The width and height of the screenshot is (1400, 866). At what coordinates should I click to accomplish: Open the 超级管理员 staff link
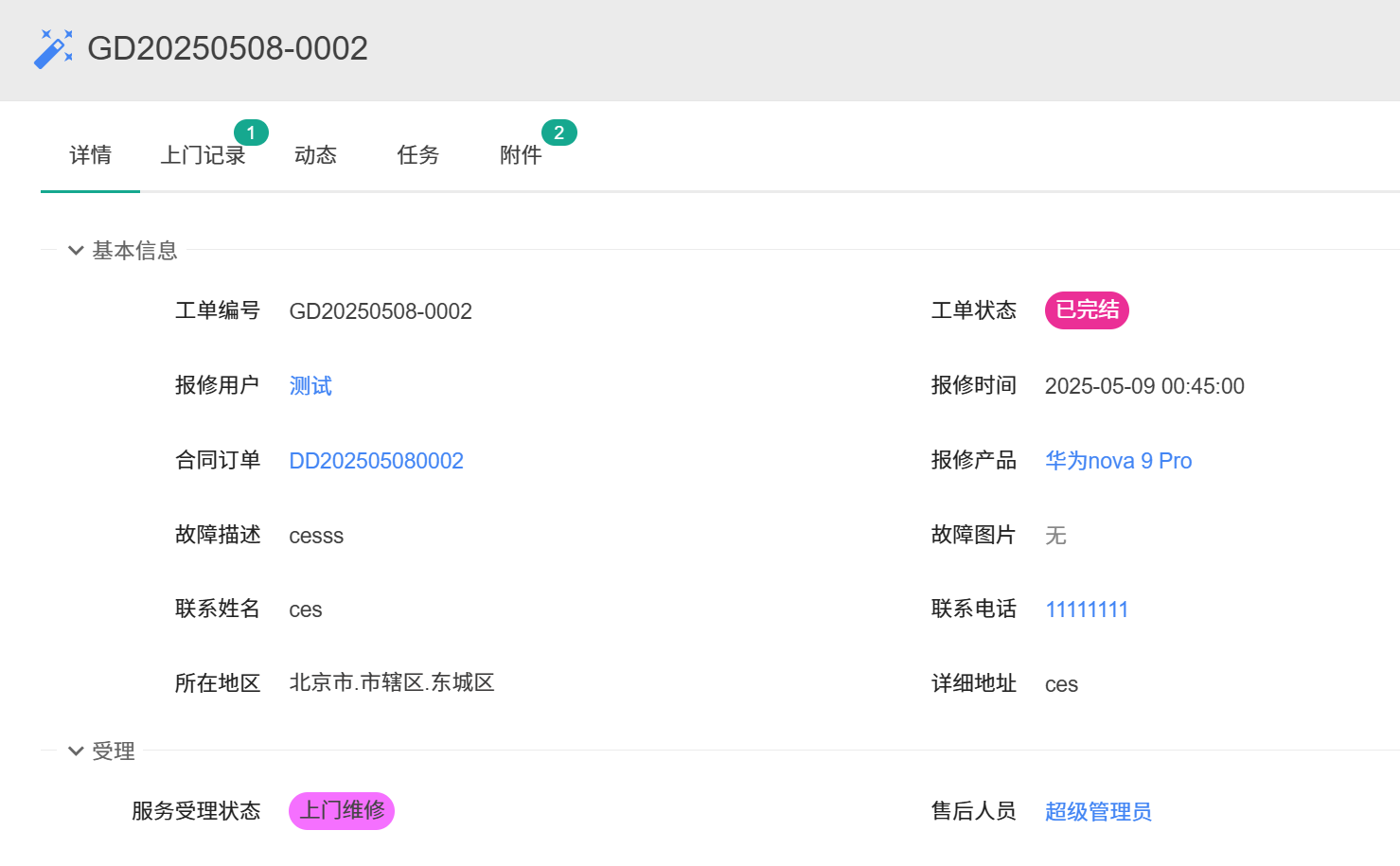1098,812
